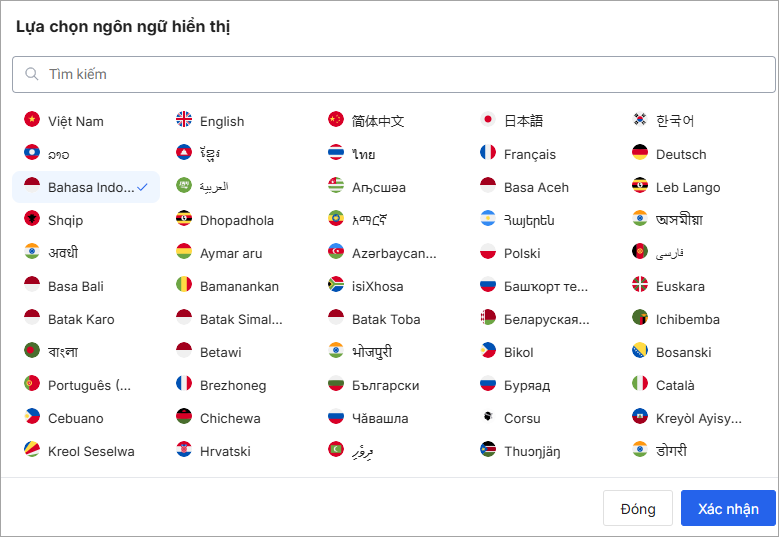Click the South Korean flag icon

(640, 119)
